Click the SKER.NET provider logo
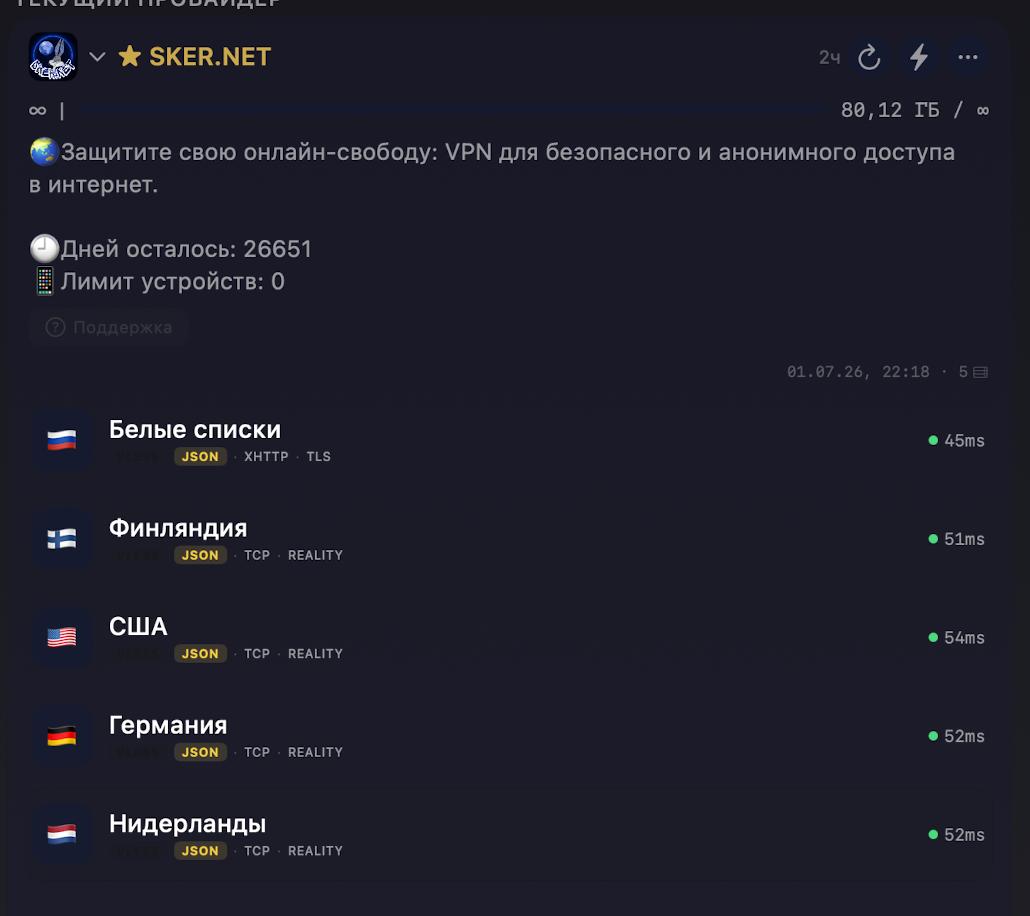This screenshot has height=916, width=1030. pyautogui.click(x=53, y=57)
